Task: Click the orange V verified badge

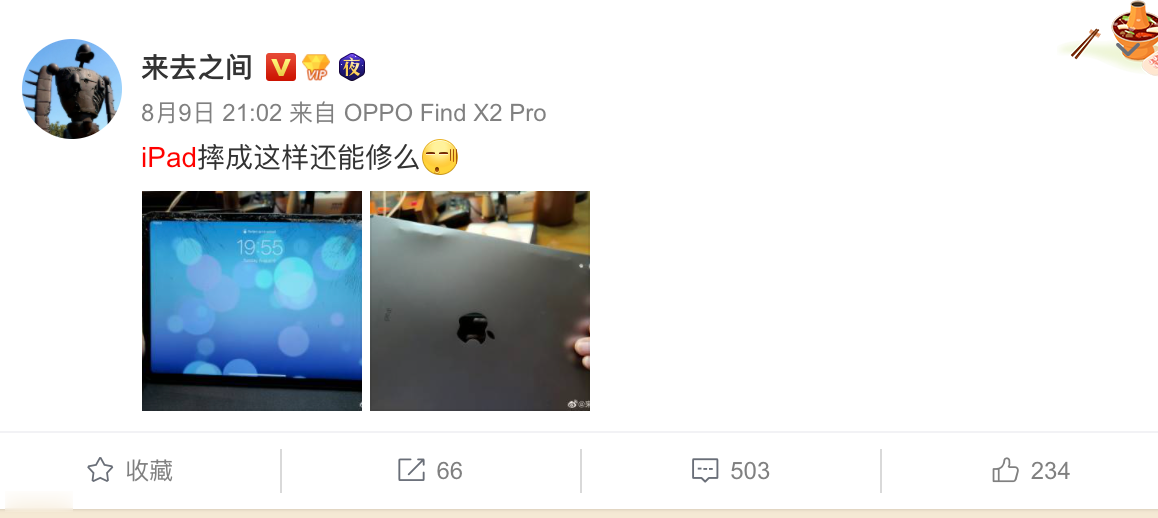Action: (281, 68)
